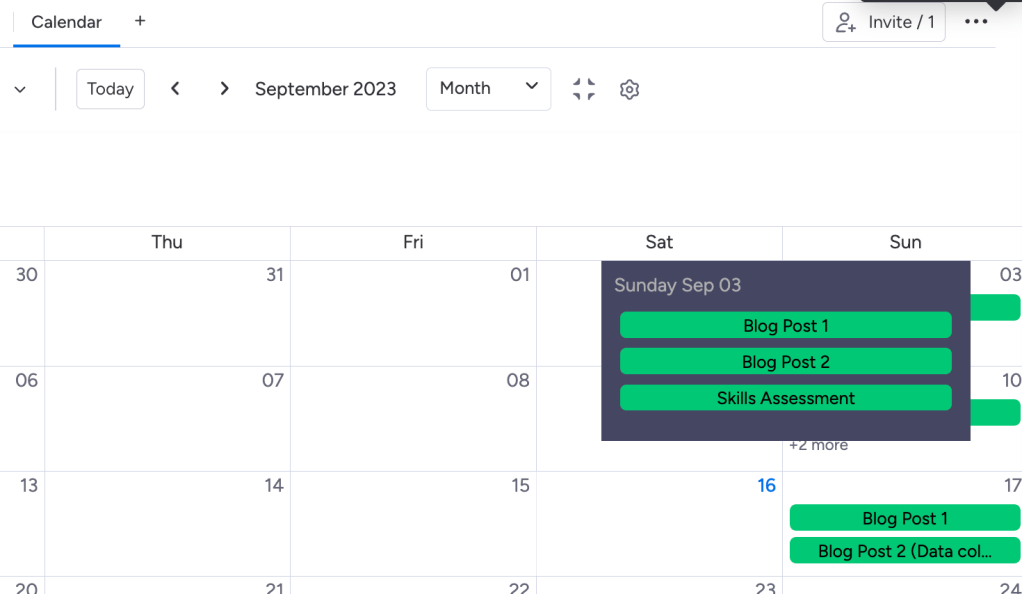1022x594 pixels.
Task: Select Skills Assessment event in popup
Action: point(785,398)
